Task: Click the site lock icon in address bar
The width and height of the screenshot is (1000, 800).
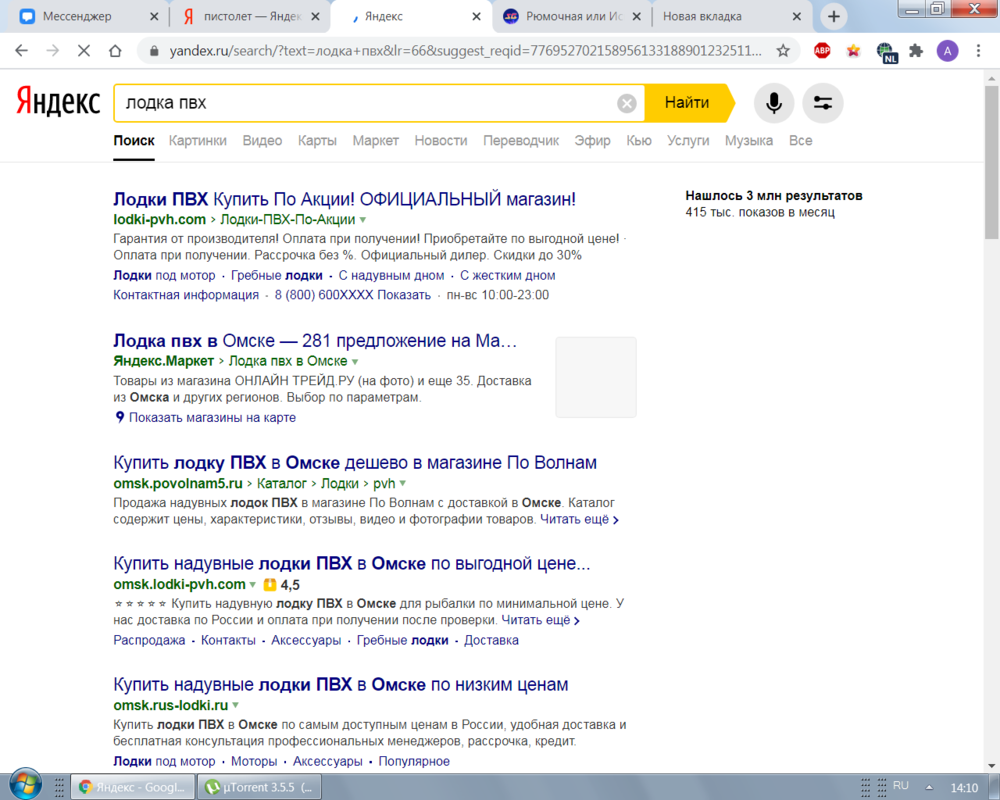Action: [x=154, y=51]
